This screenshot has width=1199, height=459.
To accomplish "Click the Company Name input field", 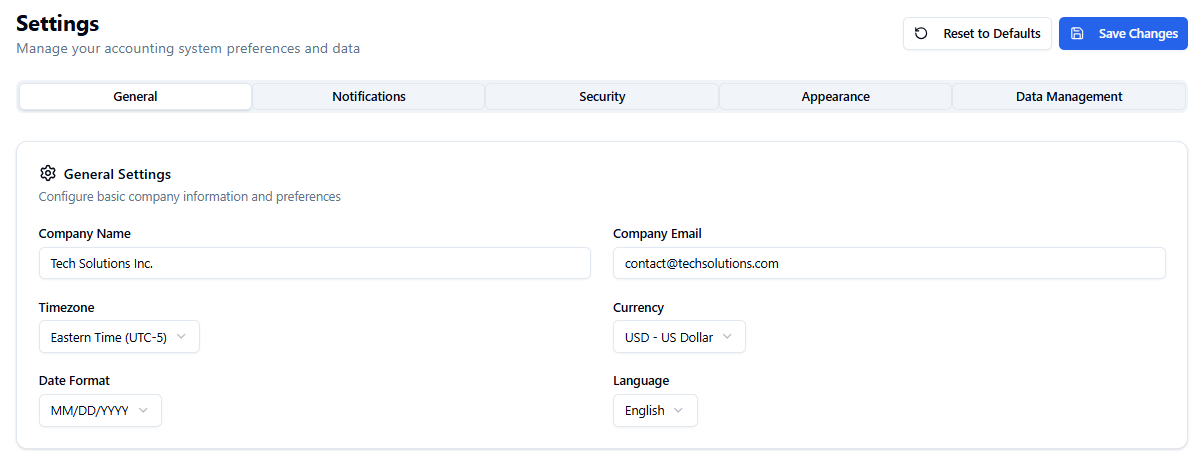I will pos(314,264).
